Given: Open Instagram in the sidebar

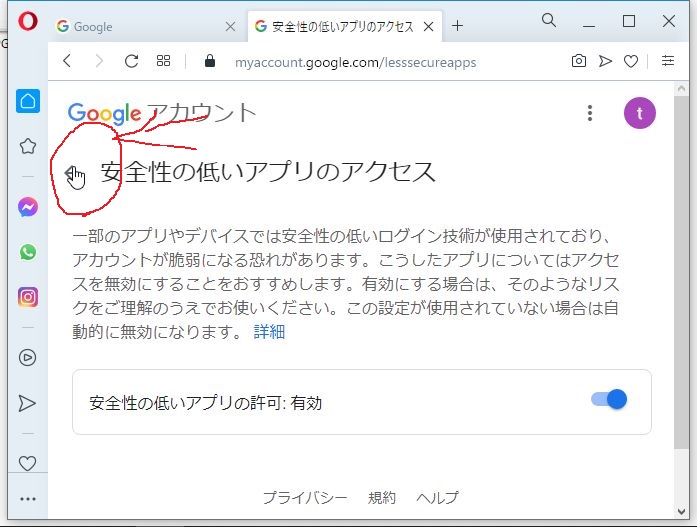Looking at the screenshot, I should click(28, 297).
